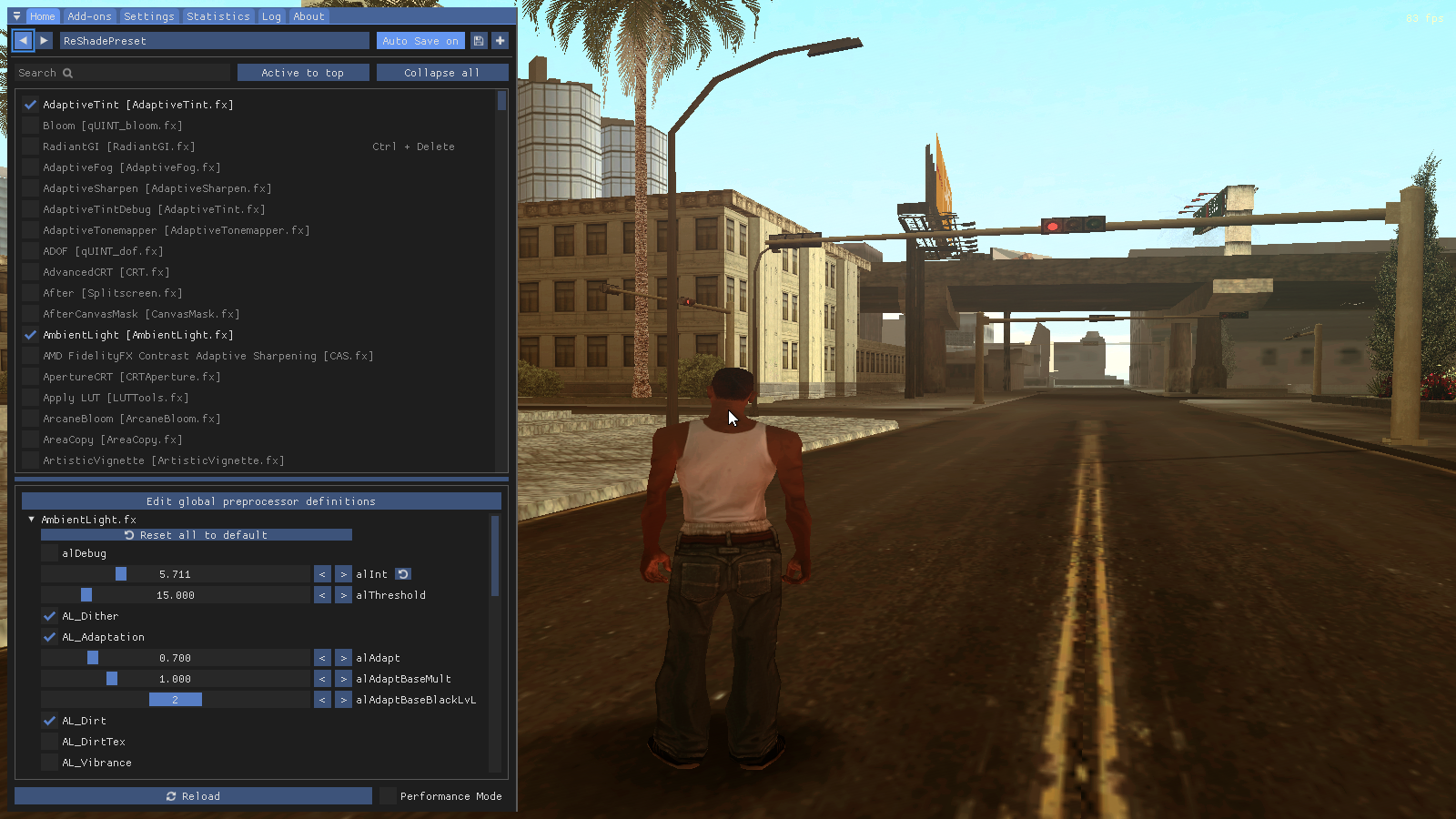This screenshot has width=1456, height=819.
Task: Click the alInt slider showing 5.711
Action: coord(175,574)
